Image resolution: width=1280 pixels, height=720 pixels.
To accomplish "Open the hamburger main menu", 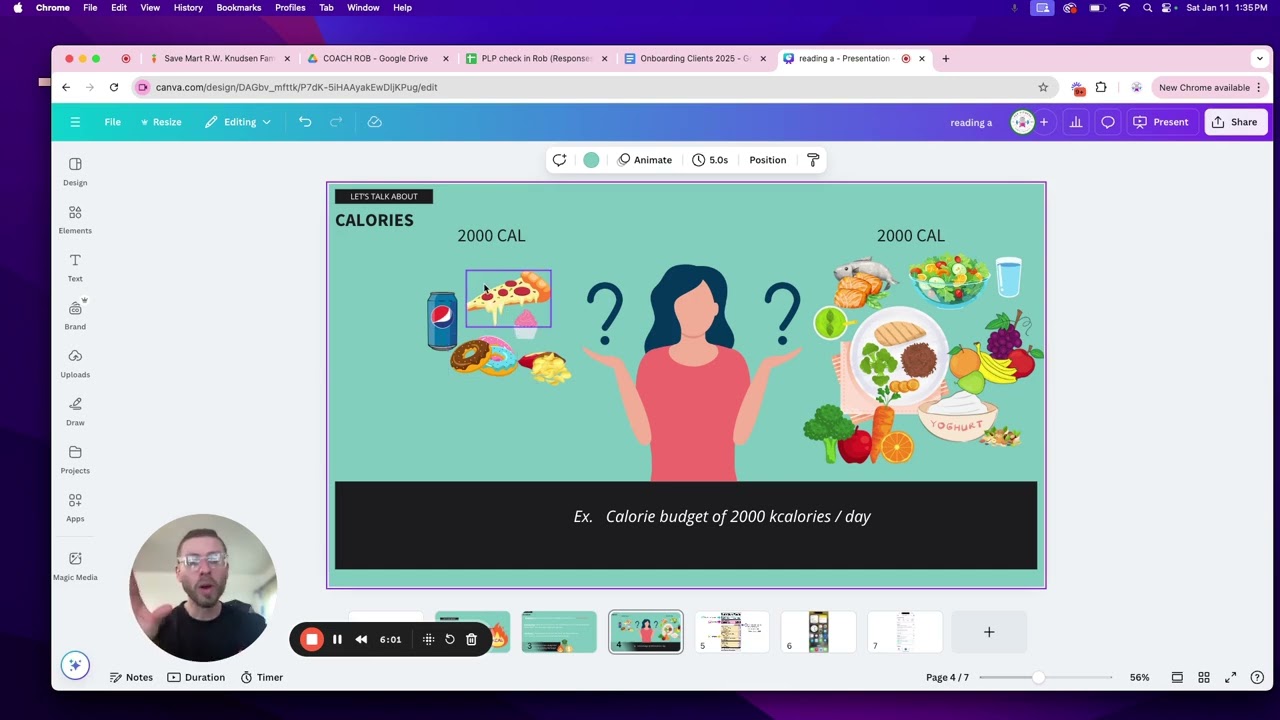I will click(x=75, y=122).
